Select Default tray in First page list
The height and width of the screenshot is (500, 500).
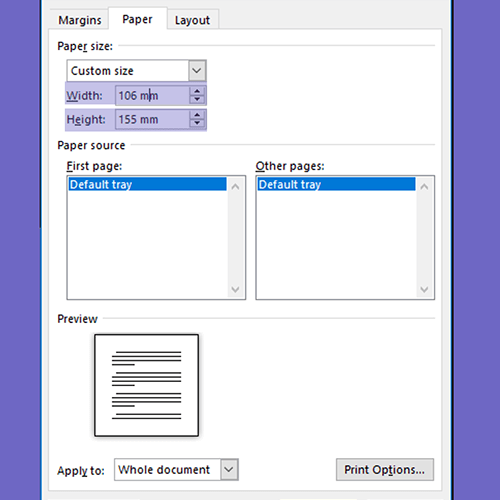147,184
